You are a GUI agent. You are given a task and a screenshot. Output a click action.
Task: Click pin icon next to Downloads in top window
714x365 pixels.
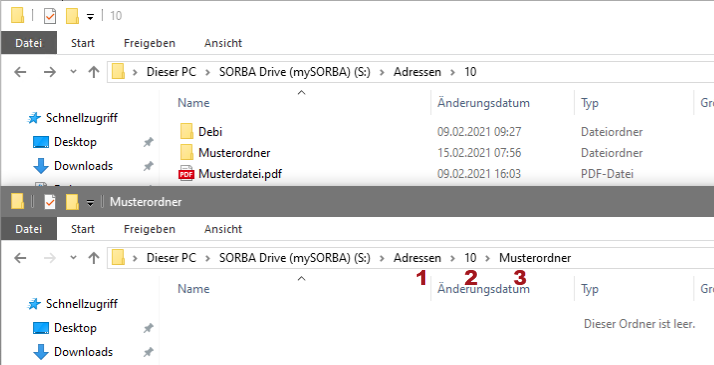coord(148,166)
